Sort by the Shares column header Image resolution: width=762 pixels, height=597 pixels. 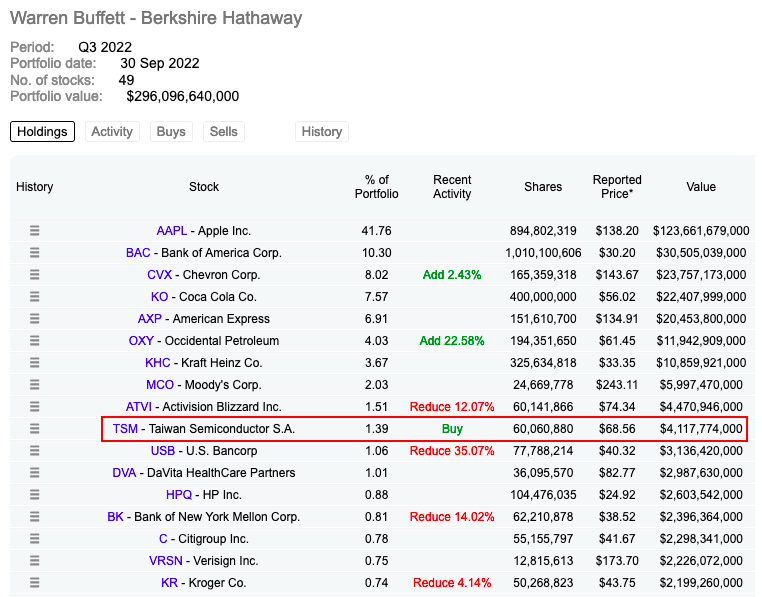click(x=543, y=187)
